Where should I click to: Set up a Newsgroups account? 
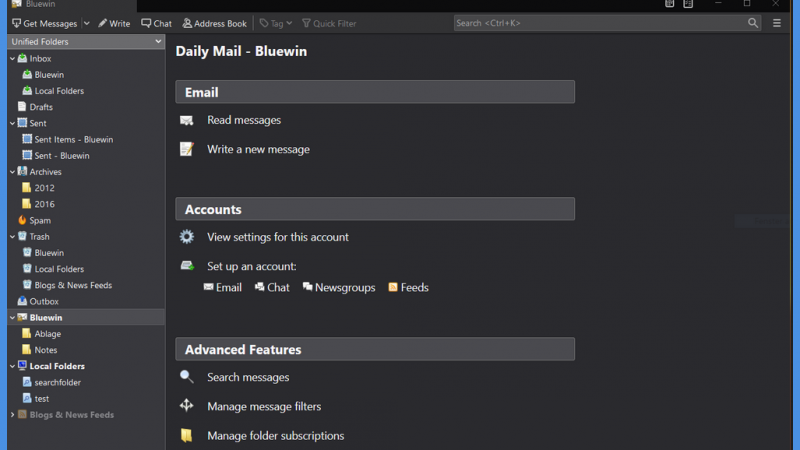click(339, 288)
